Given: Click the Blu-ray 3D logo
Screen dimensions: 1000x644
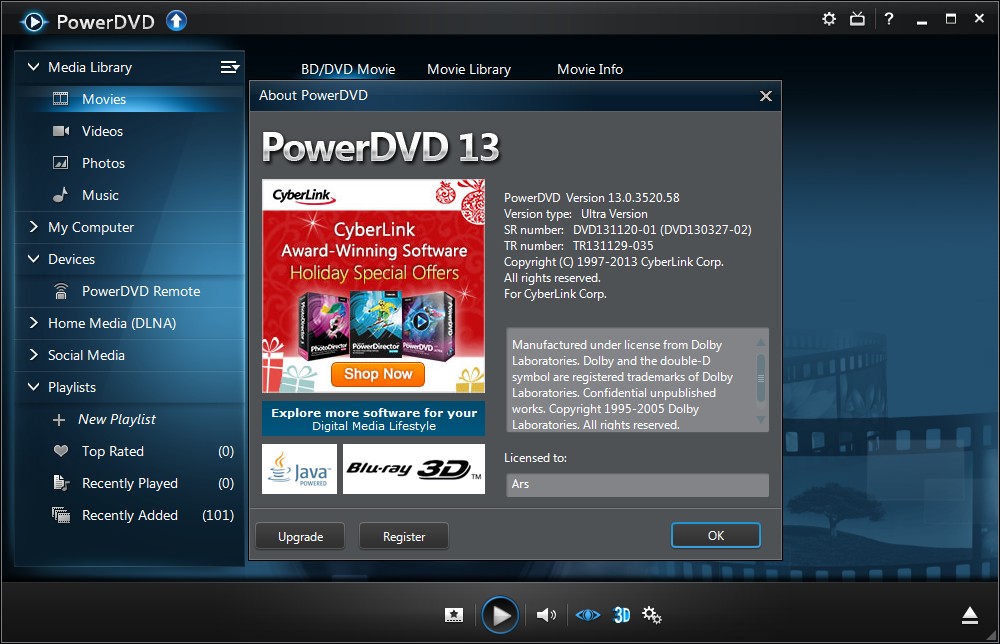Looking at the screenshot, I should (x=414, y=469).
